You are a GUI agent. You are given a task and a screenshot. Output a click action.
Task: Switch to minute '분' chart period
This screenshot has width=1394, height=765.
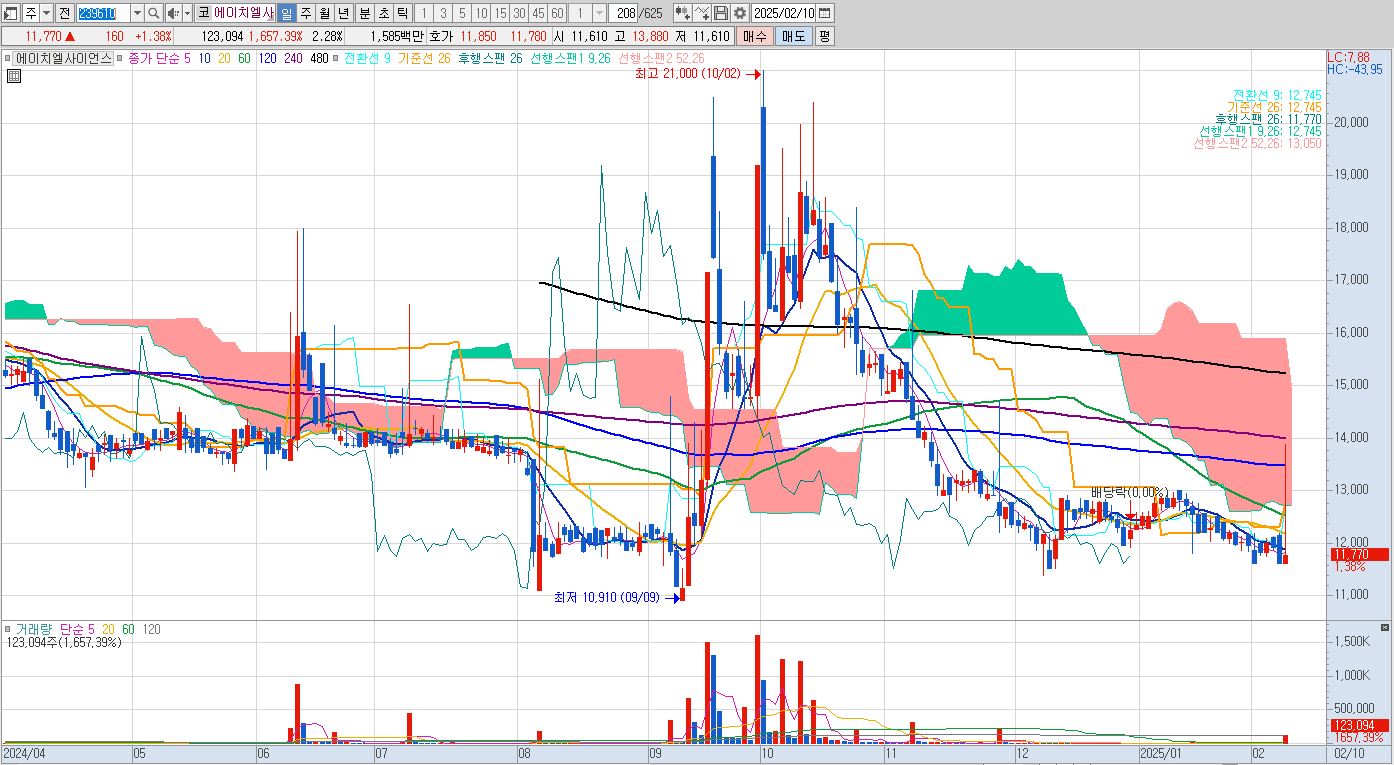[365, 13]
